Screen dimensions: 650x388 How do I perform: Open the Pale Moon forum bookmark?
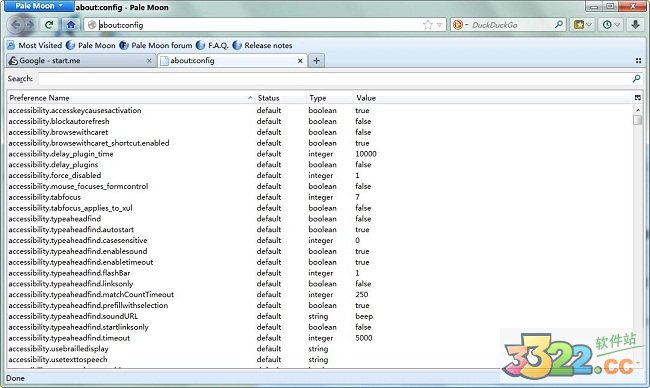pos(156,45)
